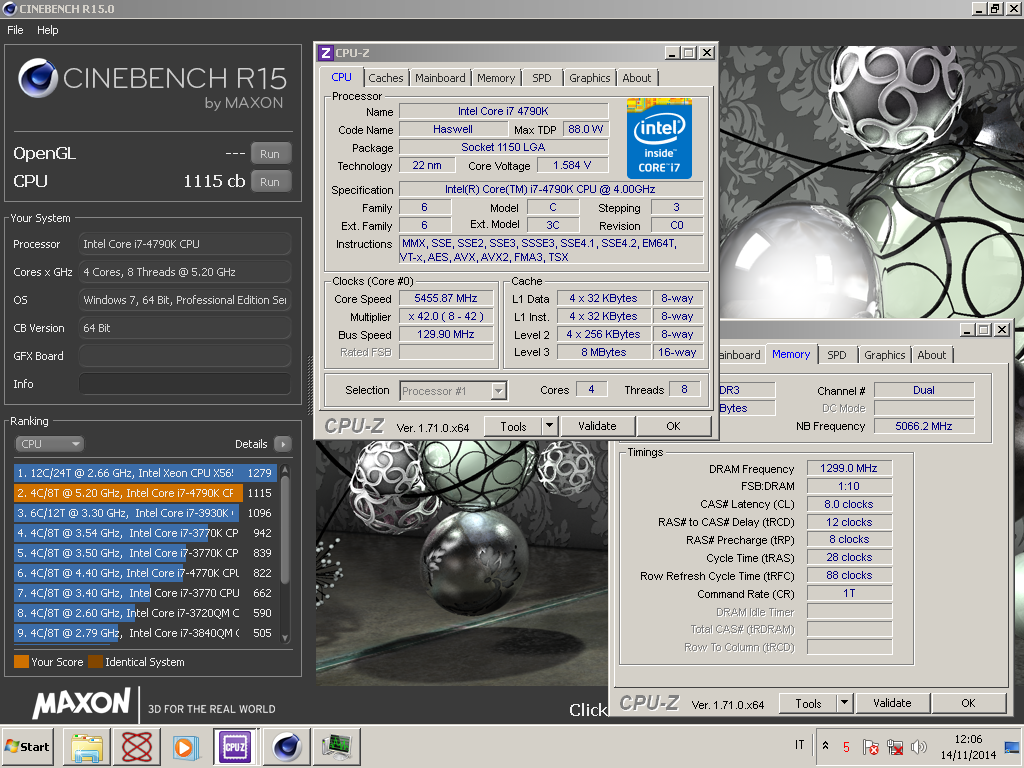Image resolution: width=1024 pixels, height=768 pixels.
Task: Click the Cinebench logo icon
Action: [x=38, y=78]
